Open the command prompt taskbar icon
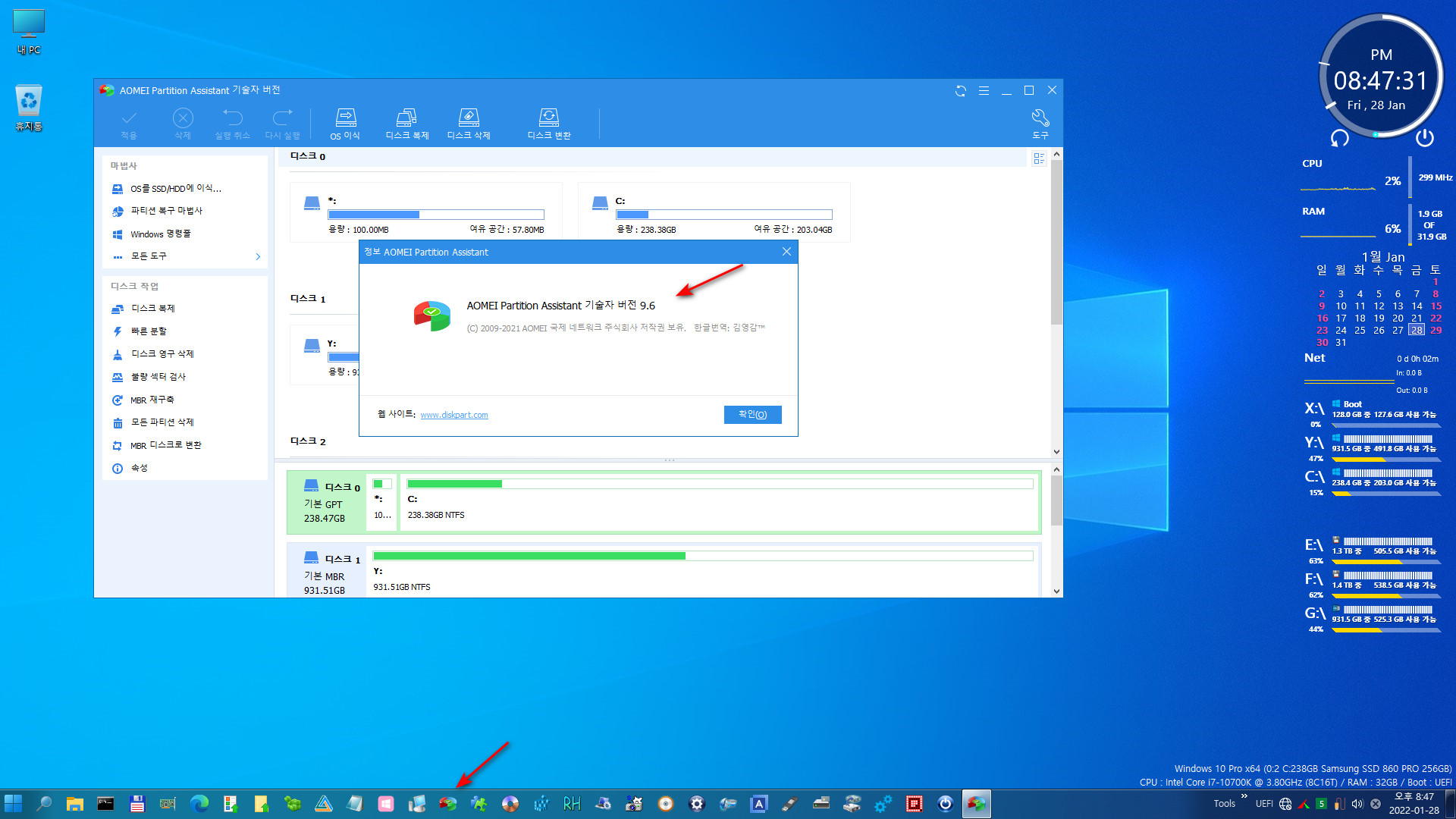This screenshot has height=819, width=1456. [x=105, y=804]
